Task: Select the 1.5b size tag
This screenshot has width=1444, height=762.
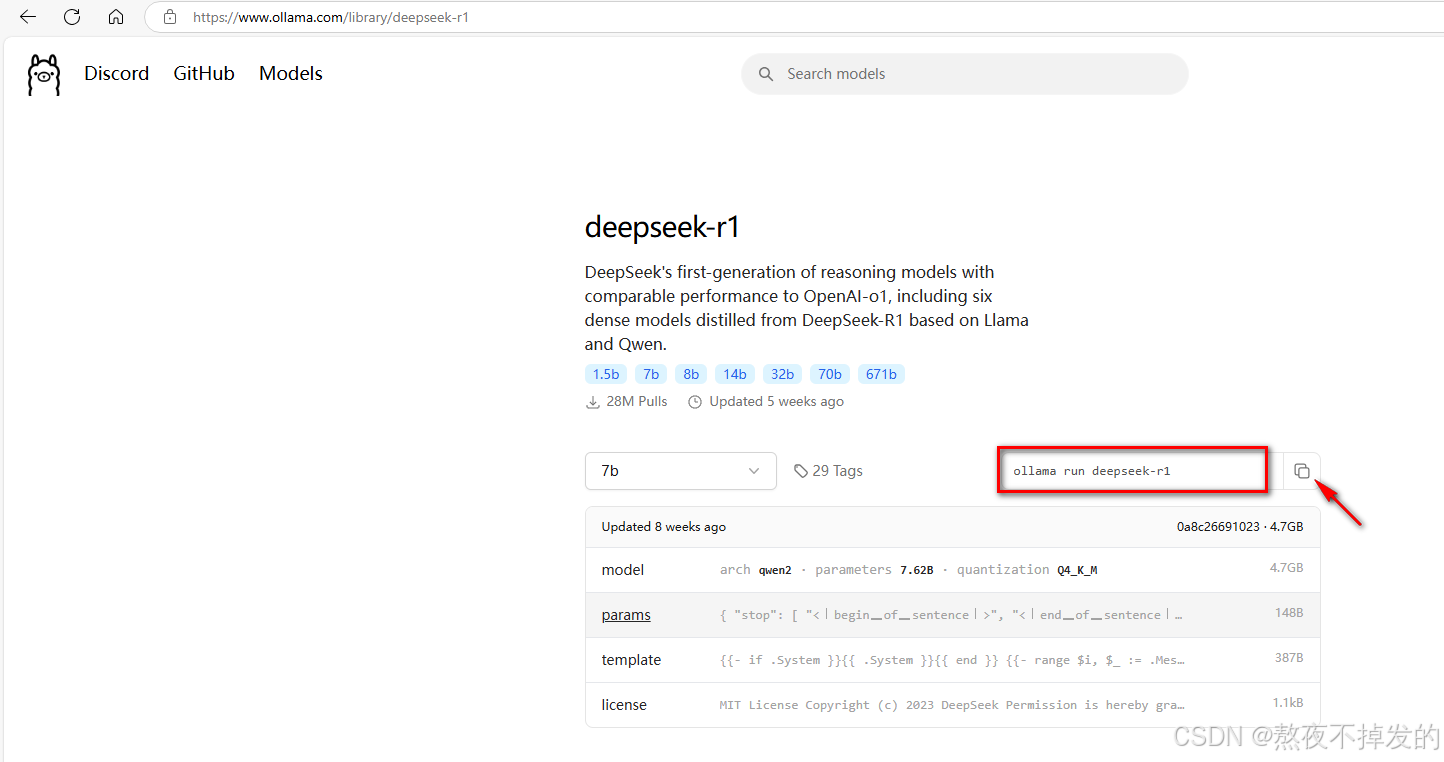Action: pos(606,374)
